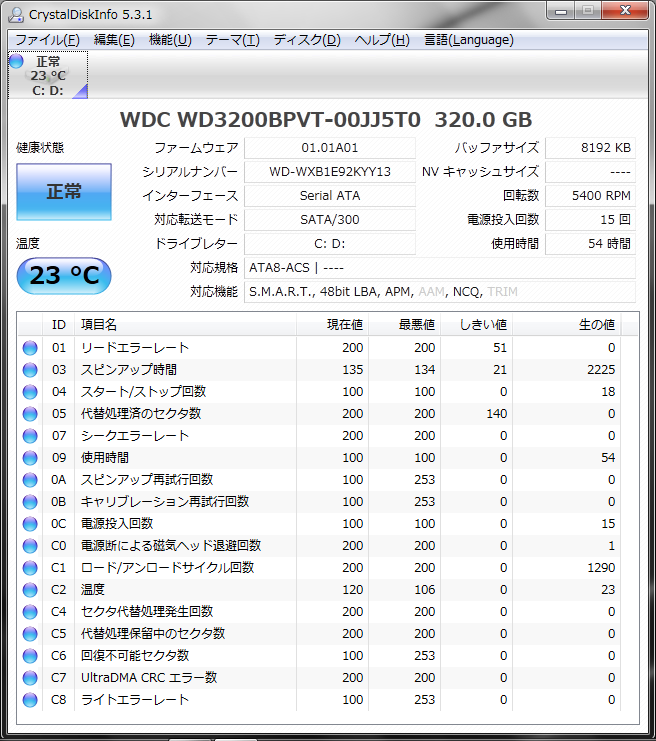The height and width of the screenshot is (741, 656).
Task: Click the 生の値 column header
Action: pyautogui.click(x=567, y=325)
